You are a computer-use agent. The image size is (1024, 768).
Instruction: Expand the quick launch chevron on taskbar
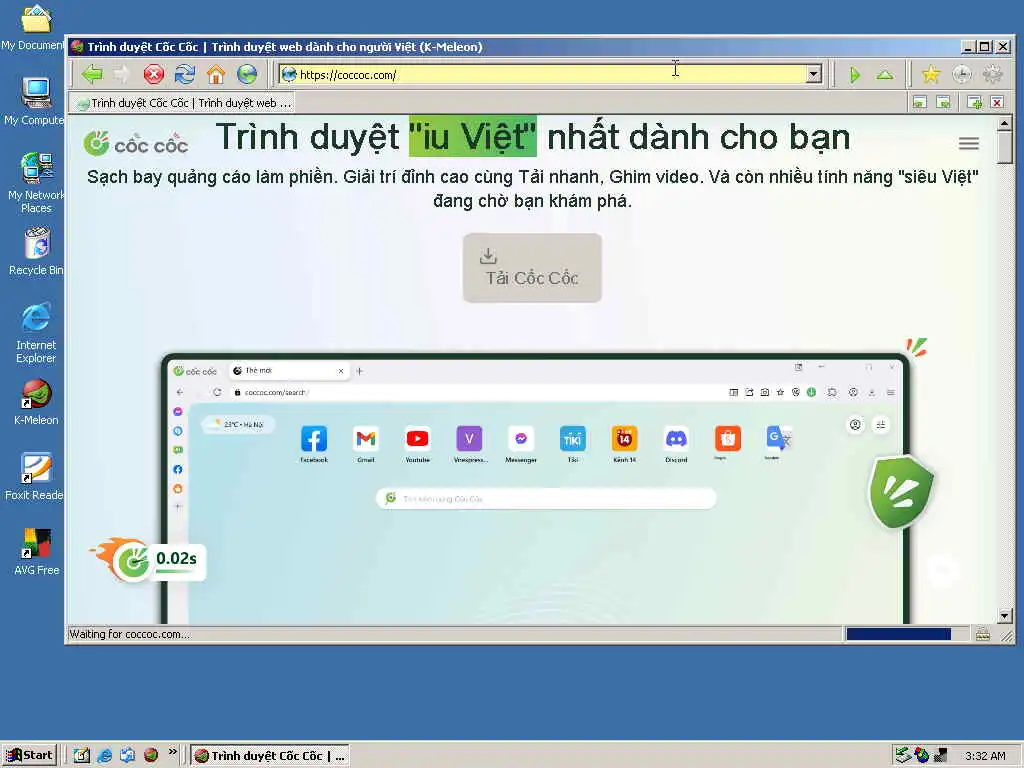coord(172,752)
